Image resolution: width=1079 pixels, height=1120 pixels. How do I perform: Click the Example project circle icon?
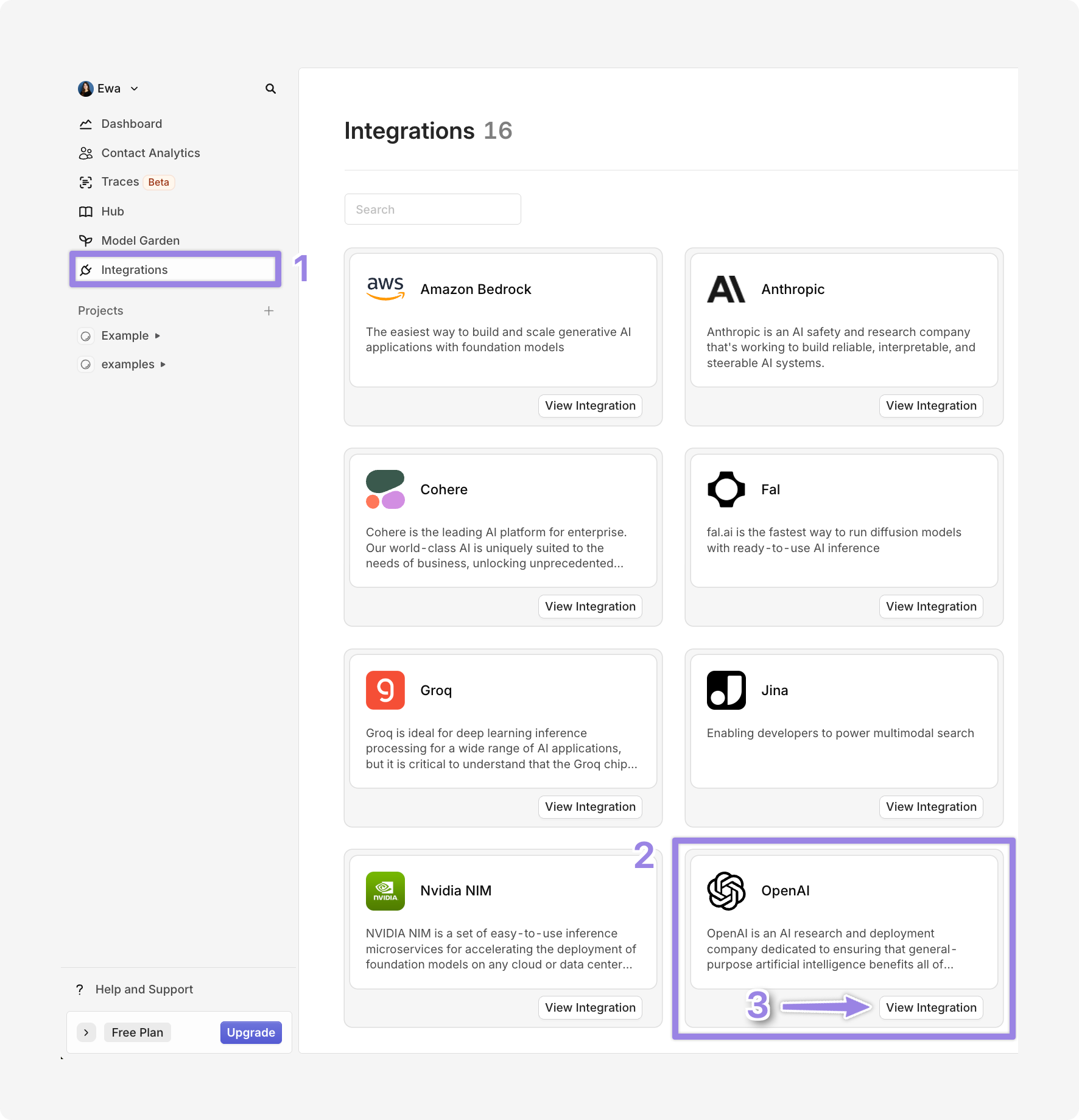click(86, 336)
